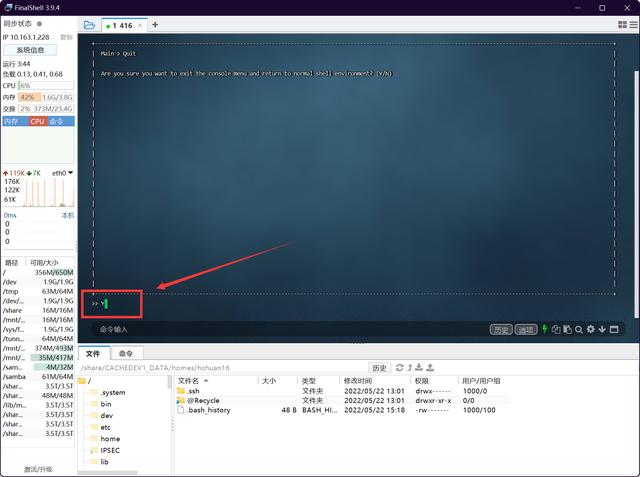The image size is (640, 477).
Task: Click the folder tree vertical scrollbar
Action: pyautogui.click(x=170, y=382)
